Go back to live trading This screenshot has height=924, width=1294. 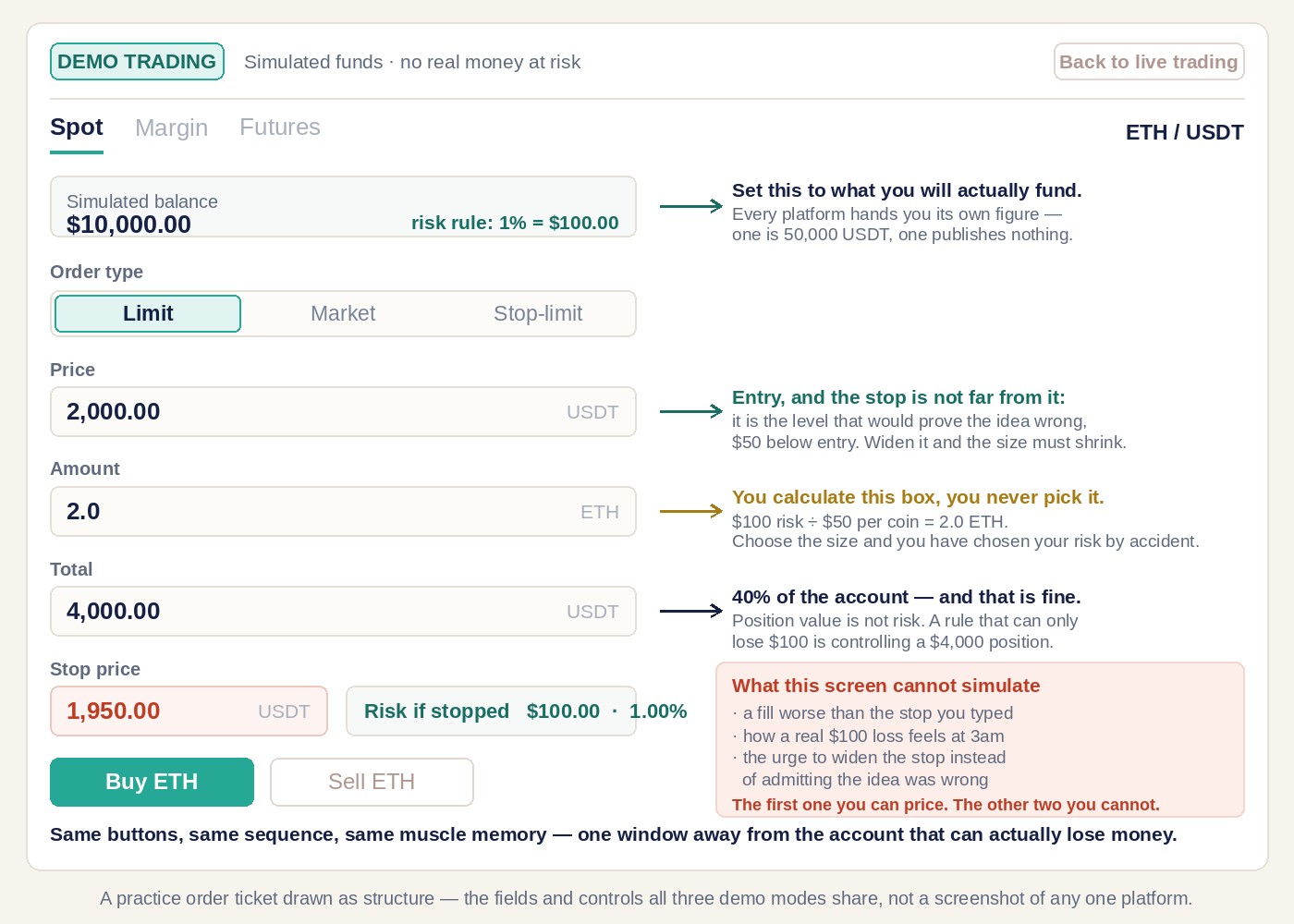[x=1149, y=62]
